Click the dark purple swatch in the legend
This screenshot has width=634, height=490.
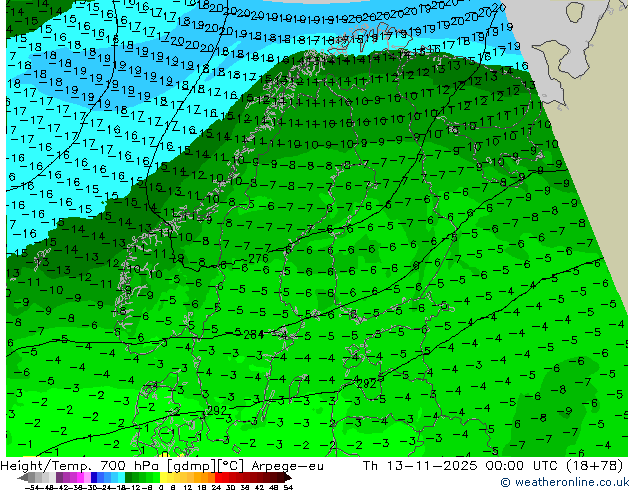pos(59,478)
